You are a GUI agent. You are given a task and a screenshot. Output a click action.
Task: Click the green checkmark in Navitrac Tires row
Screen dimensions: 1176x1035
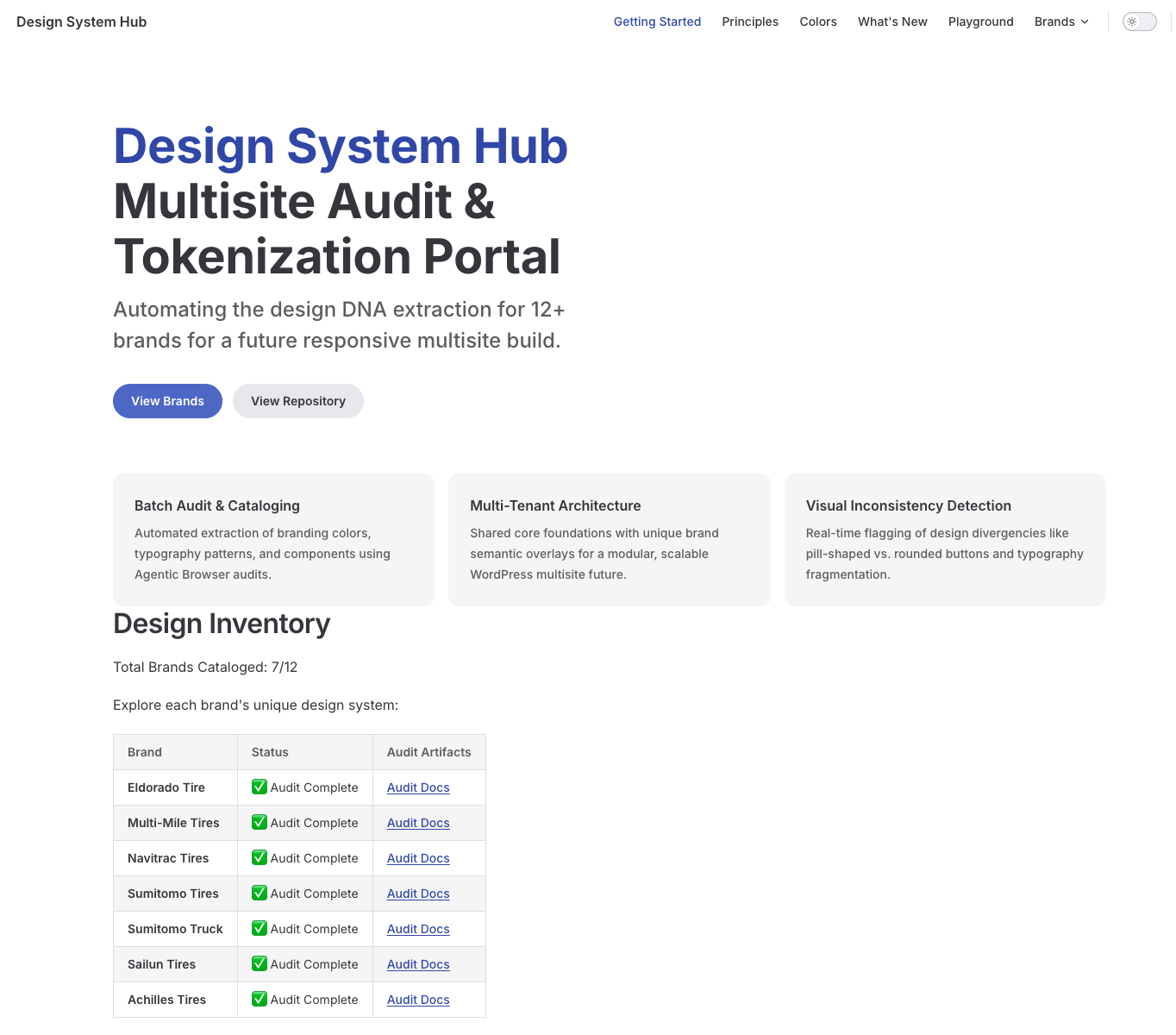260,857
